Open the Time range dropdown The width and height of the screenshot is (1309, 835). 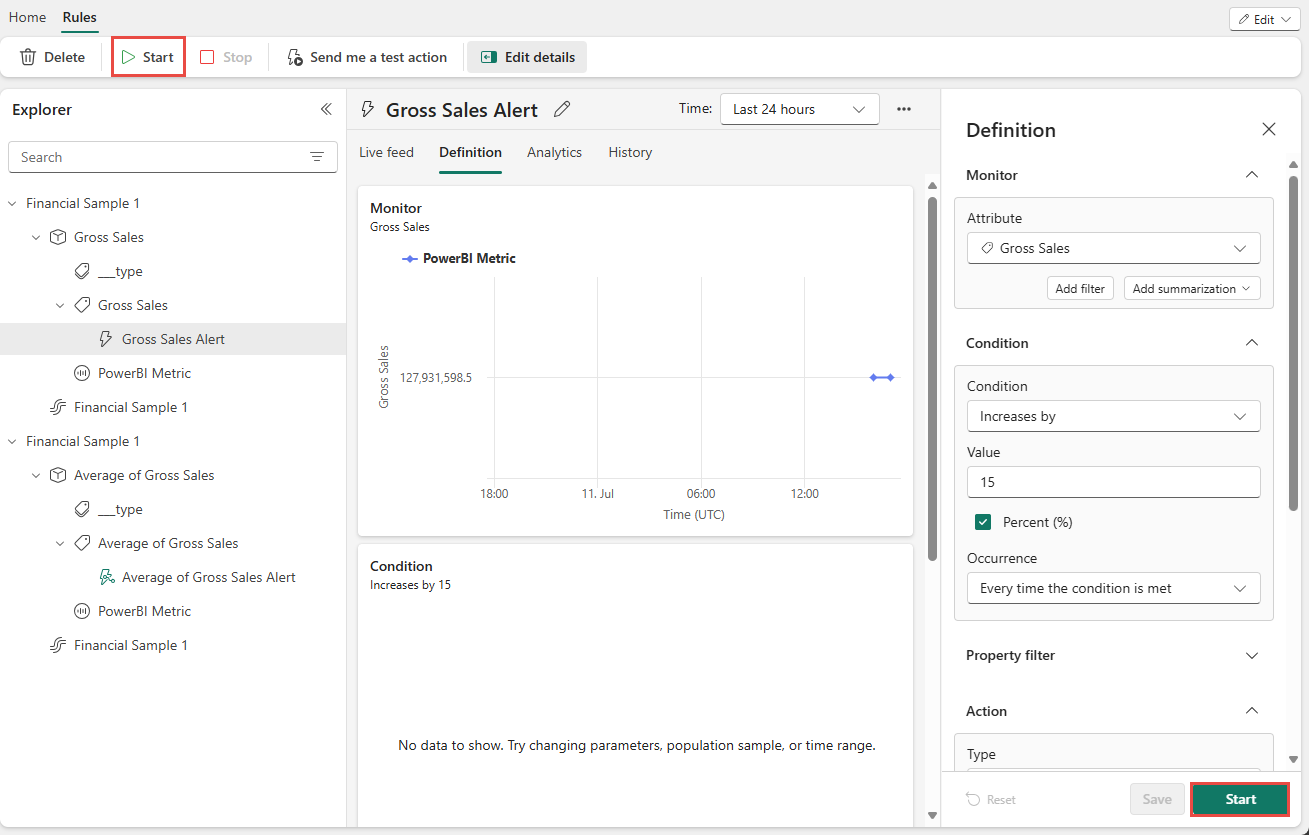point(799,109)
